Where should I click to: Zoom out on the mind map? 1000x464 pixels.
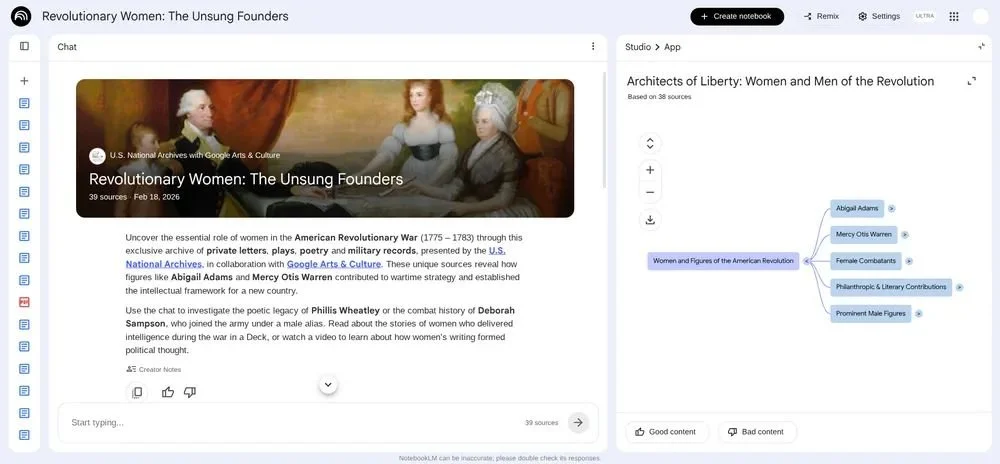[650, 192]
